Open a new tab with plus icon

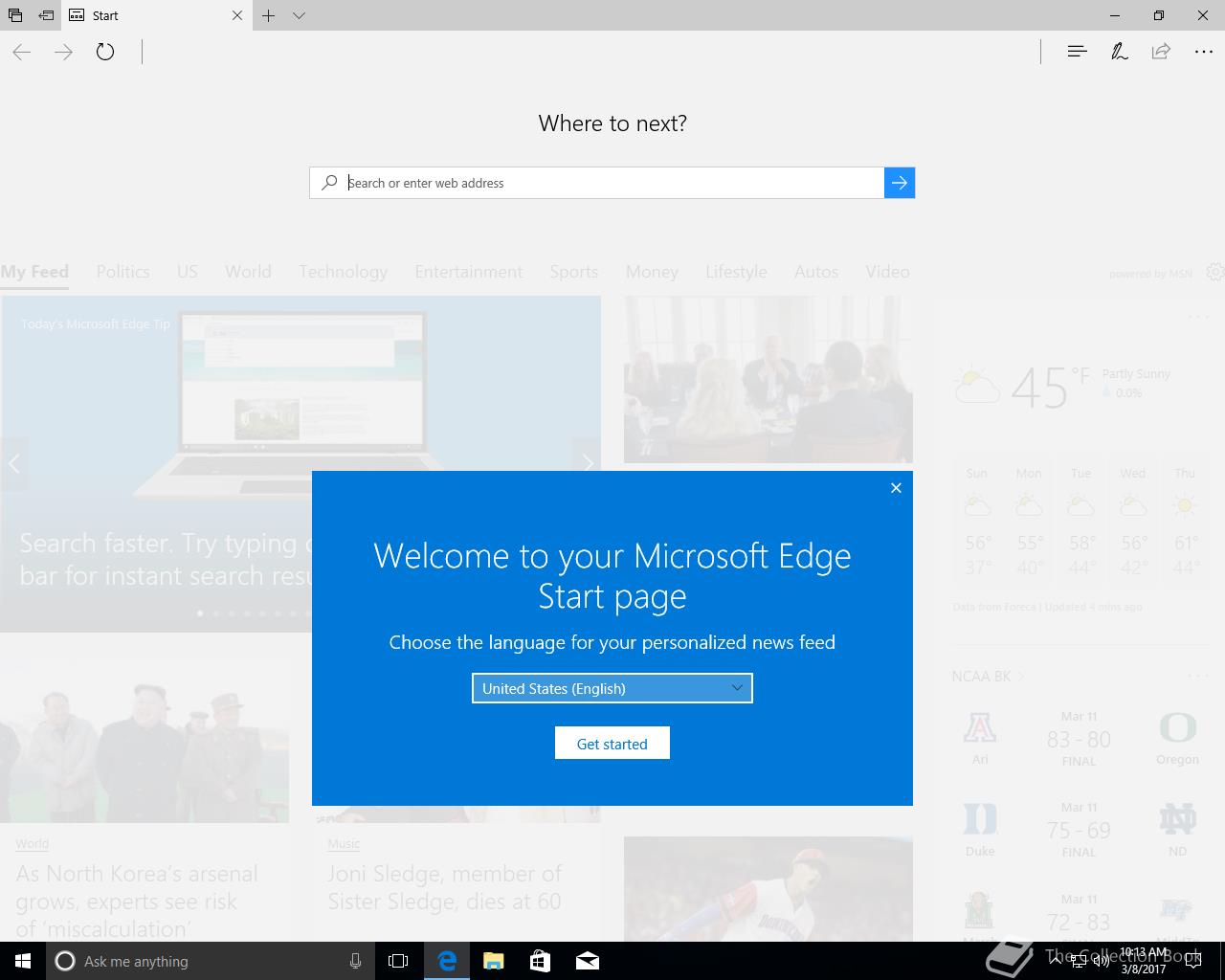tap(269, 15)
